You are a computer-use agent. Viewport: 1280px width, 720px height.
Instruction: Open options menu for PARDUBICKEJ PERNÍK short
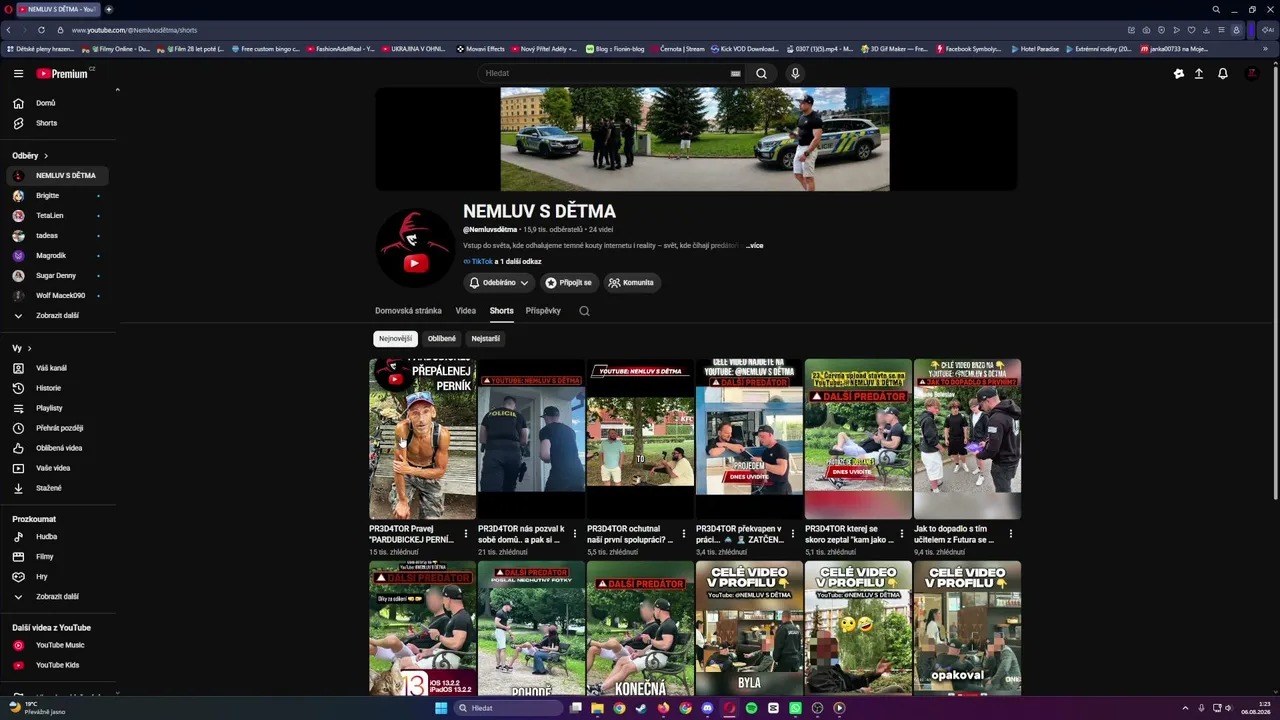click(x=466, y=534)
